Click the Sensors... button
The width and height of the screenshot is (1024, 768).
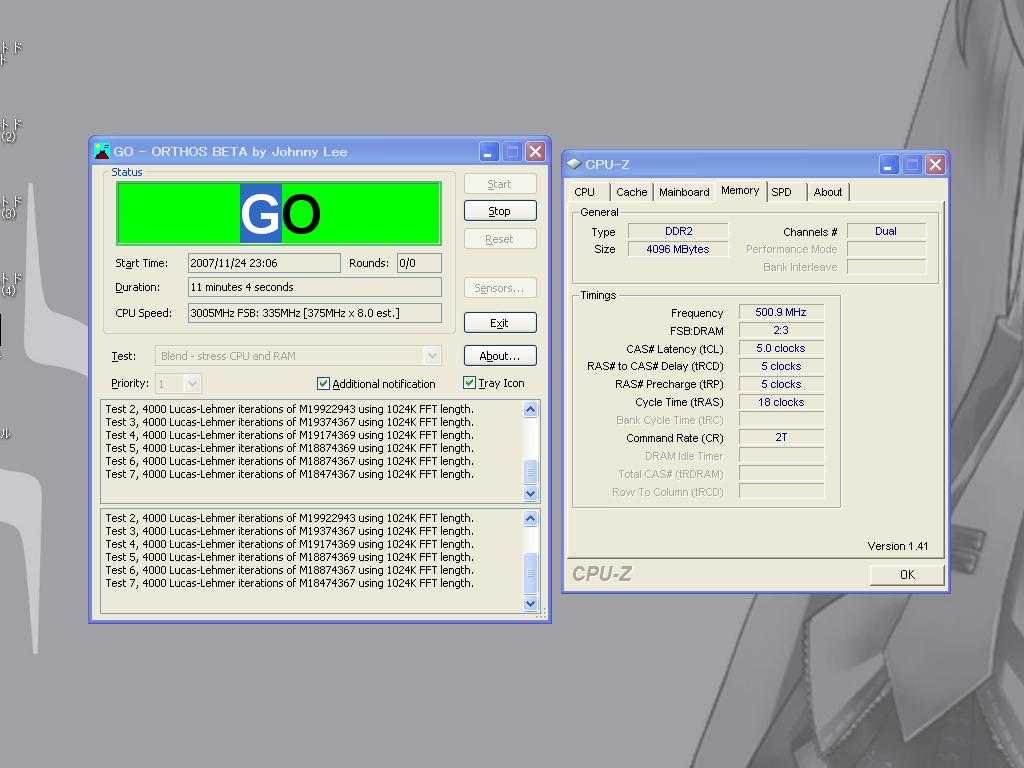coord(500,288)
